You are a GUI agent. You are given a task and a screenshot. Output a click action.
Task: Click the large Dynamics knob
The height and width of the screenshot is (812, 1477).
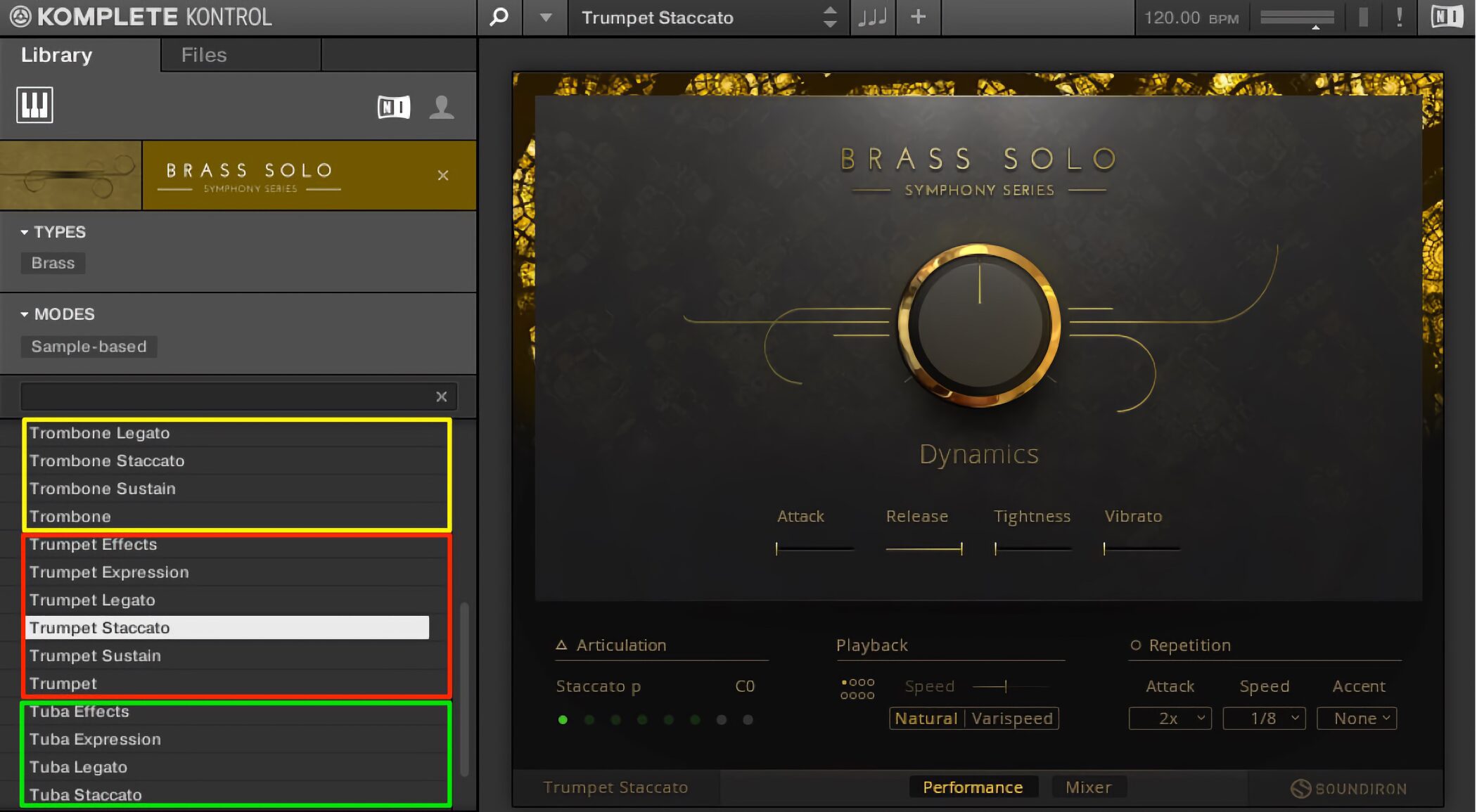click(979, 326)
